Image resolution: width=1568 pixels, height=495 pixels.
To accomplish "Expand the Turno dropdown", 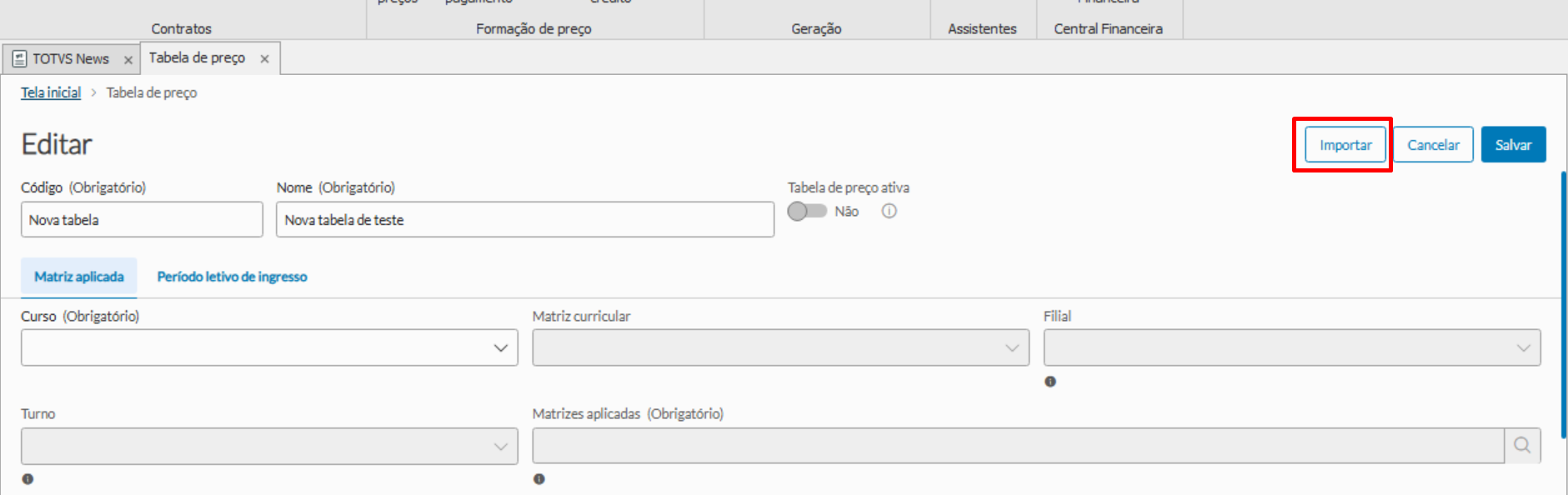I will [269, 446].
